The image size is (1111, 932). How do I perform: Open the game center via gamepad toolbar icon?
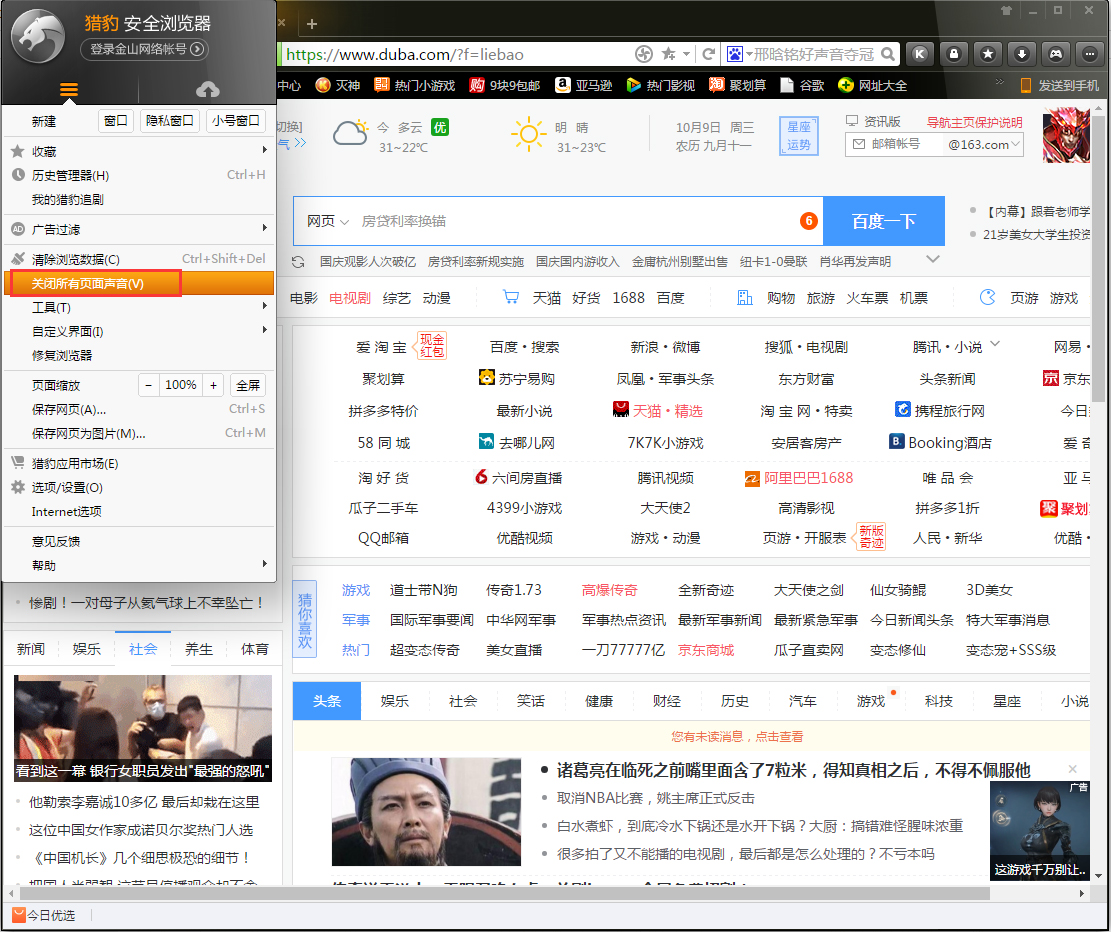pyautogui.click(x=1053, y=54)
